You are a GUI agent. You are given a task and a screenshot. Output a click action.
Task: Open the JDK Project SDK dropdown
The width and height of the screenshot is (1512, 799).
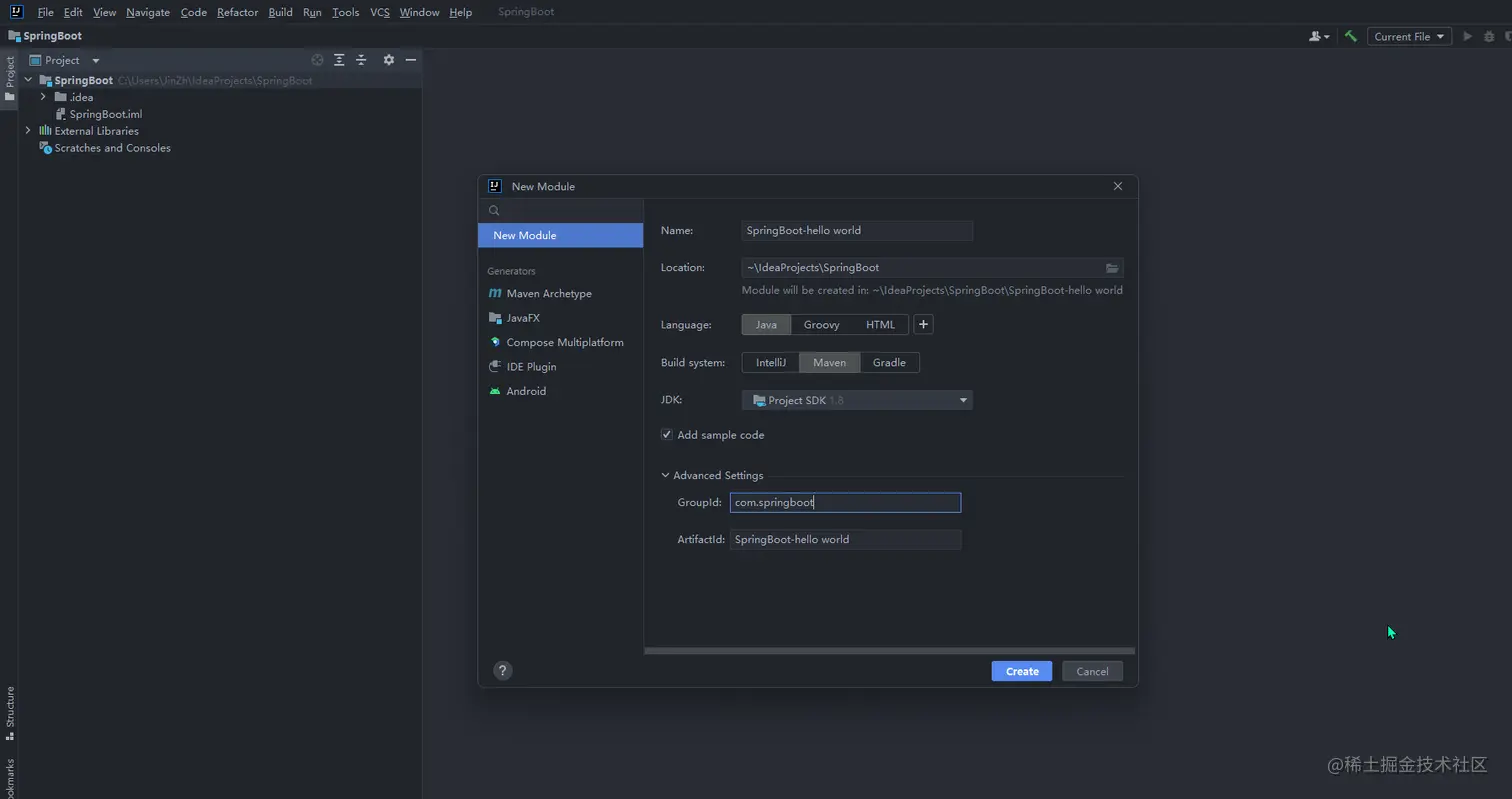tap(857, 400)
